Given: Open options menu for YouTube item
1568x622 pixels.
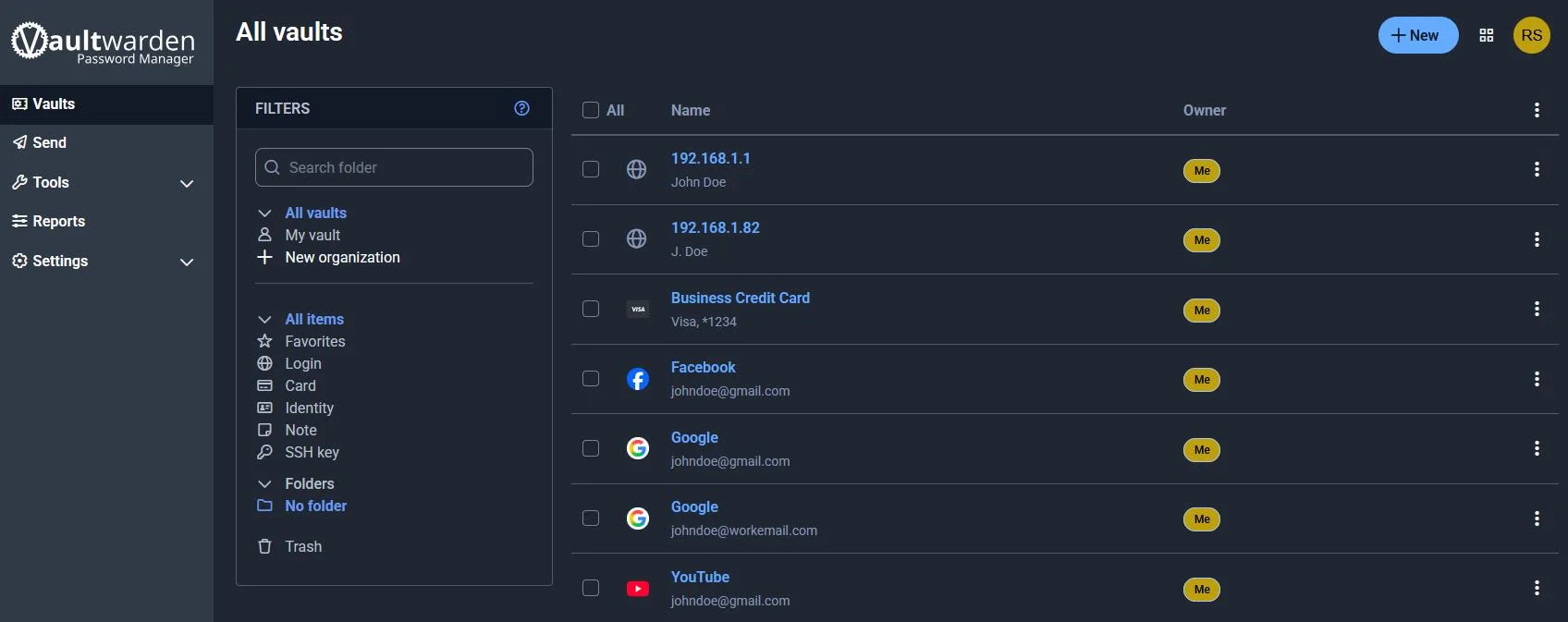Looking at the screenshot, I should click(x=1537, y=588).
